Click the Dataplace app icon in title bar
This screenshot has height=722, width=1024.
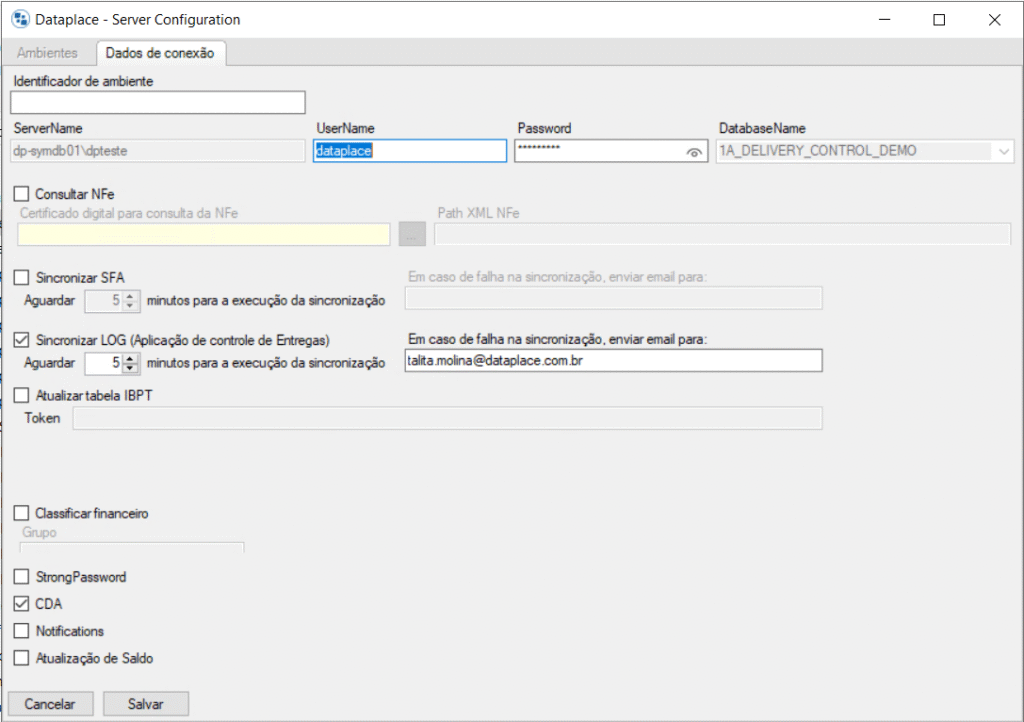tap(19, 19)
